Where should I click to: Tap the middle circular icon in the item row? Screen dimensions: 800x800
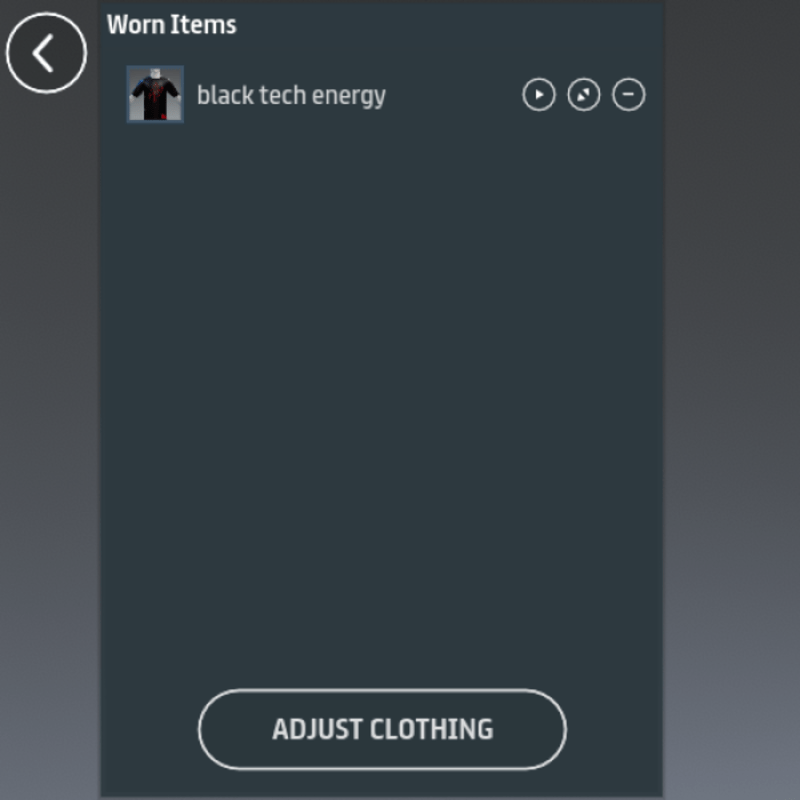[x=584, y=94]
